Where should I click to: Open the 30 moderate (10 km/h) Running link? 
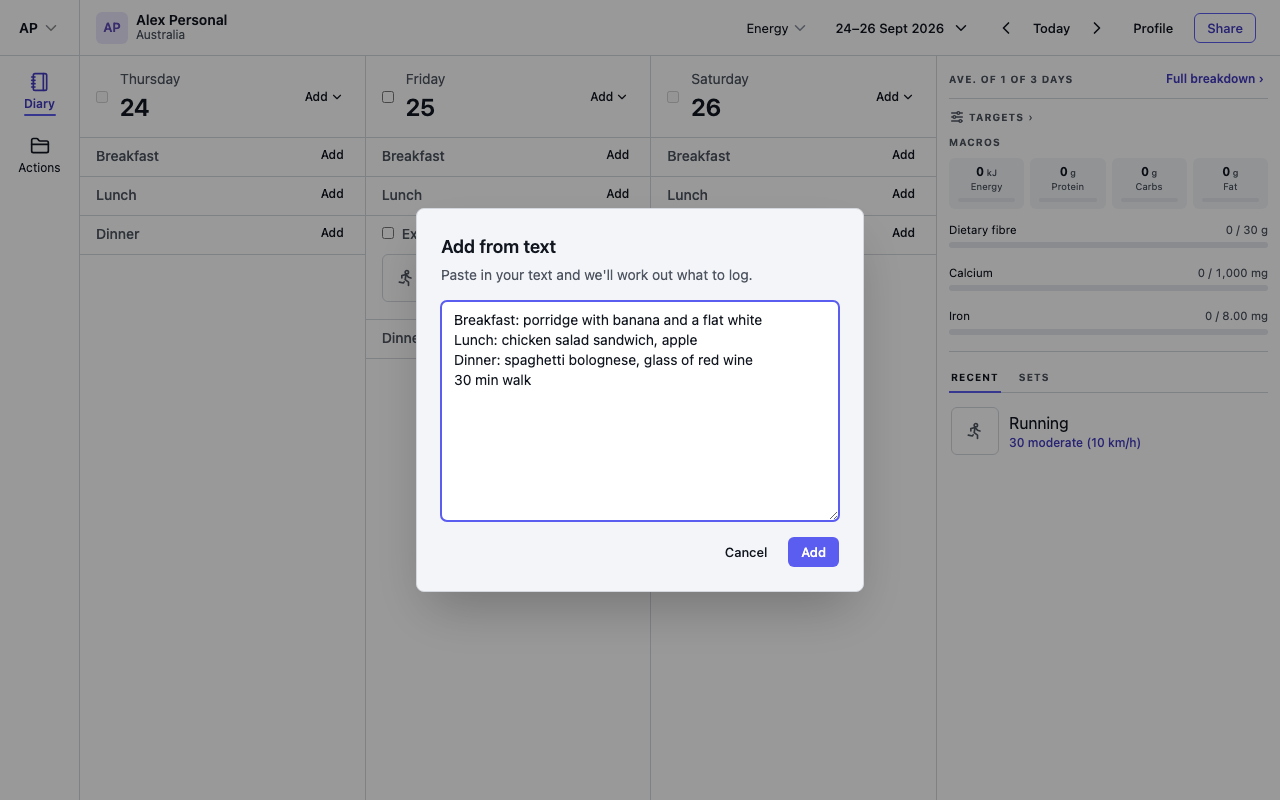point(1075,443)
